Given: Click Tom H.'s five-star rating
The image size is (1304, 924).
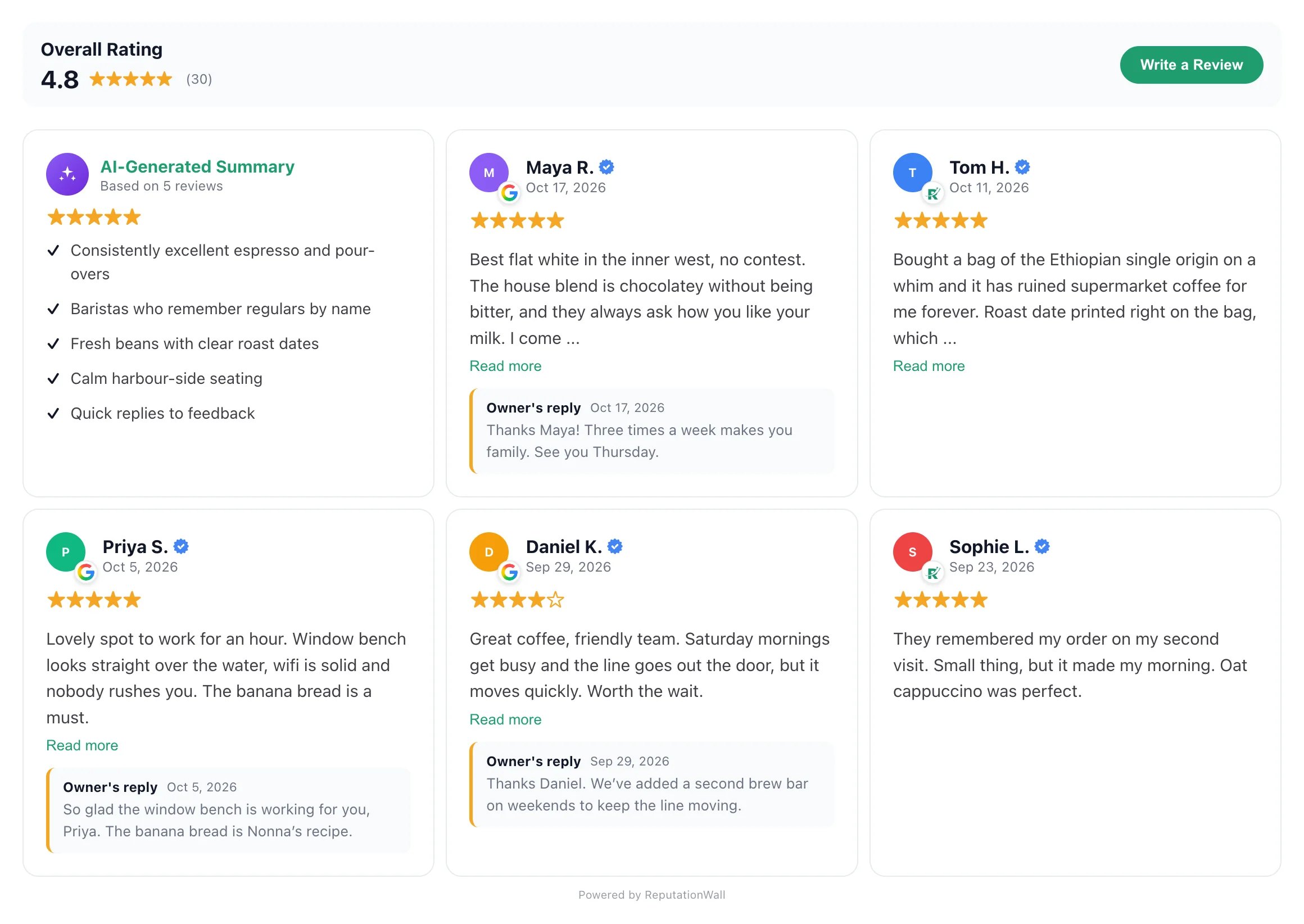Looking at the screenshot, I should click(940, 220).
